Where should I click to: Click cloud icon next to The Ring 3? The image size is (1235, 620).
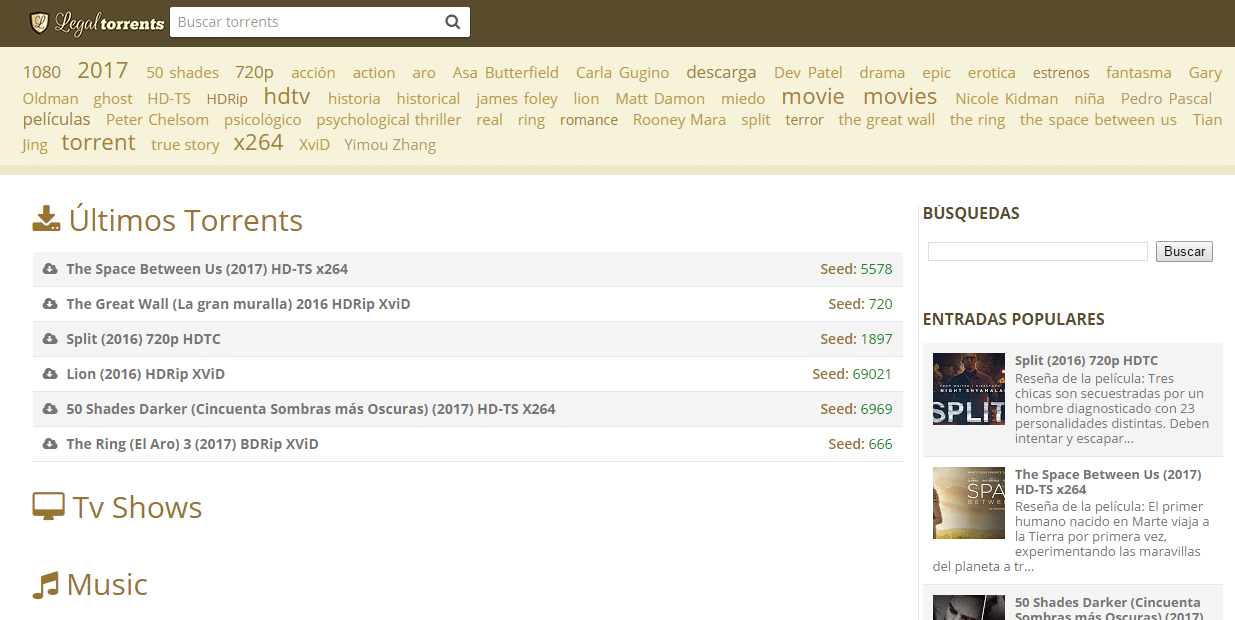[x=50, y=444]
